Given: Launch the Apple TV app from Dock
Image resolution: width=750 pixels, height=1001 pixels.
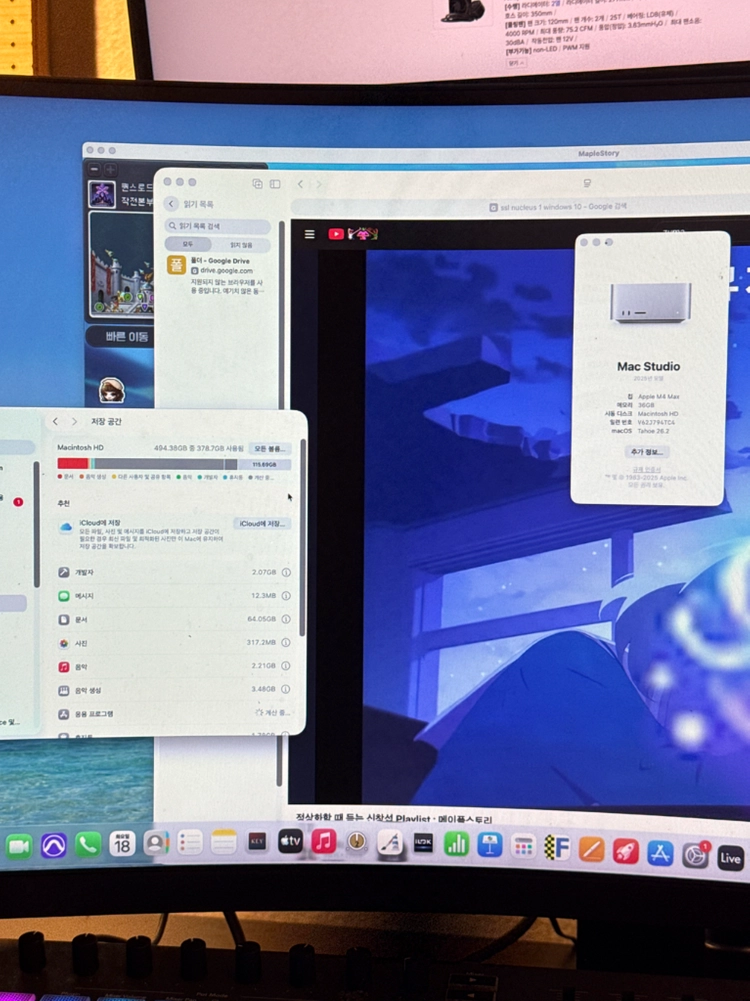Looking at the screenshot, I should click(x=290, y=841).
